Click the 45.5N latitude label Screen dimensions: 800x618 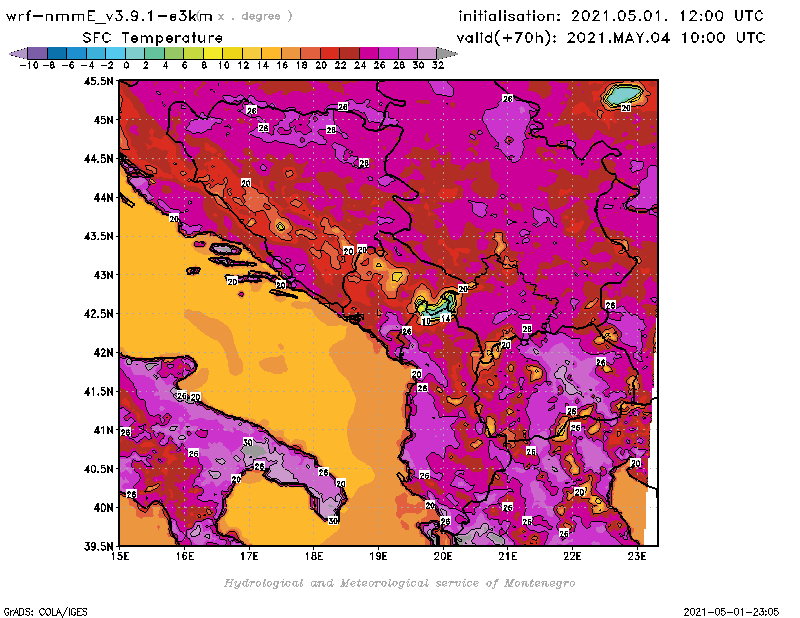point(98,81)
